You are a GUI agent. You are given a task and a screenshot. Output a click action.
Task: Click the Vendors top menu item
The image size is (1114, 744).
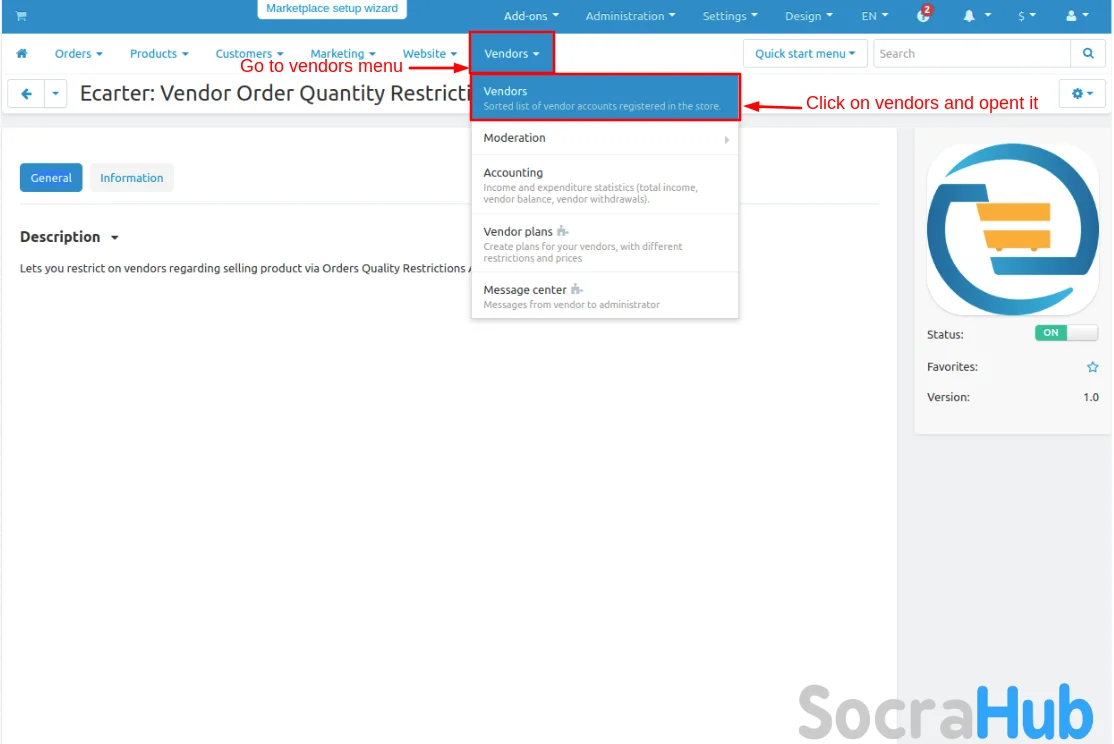point(512,53)
